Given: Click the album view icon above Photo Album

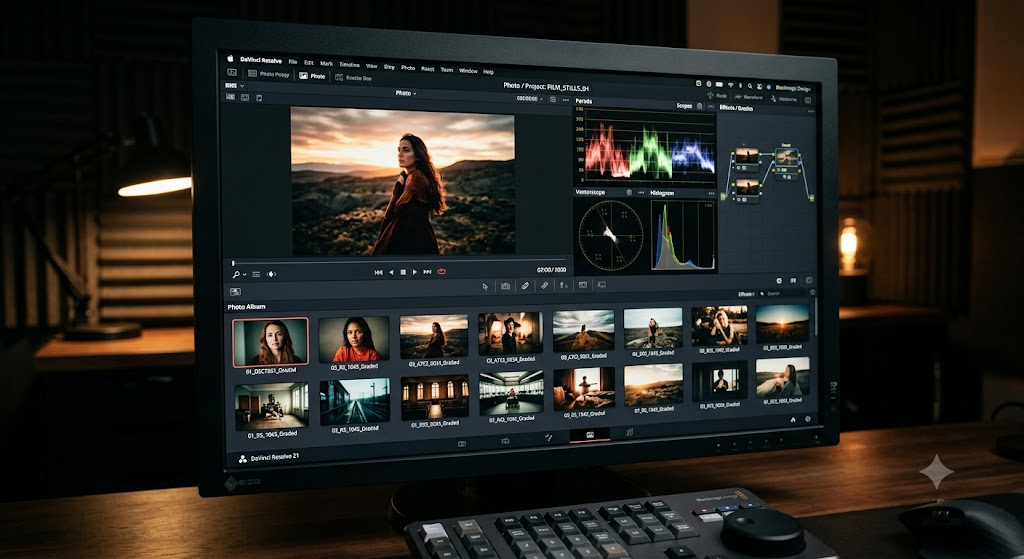Looking at the screenshot, I should pyautogui.click(x=236, y=292).
